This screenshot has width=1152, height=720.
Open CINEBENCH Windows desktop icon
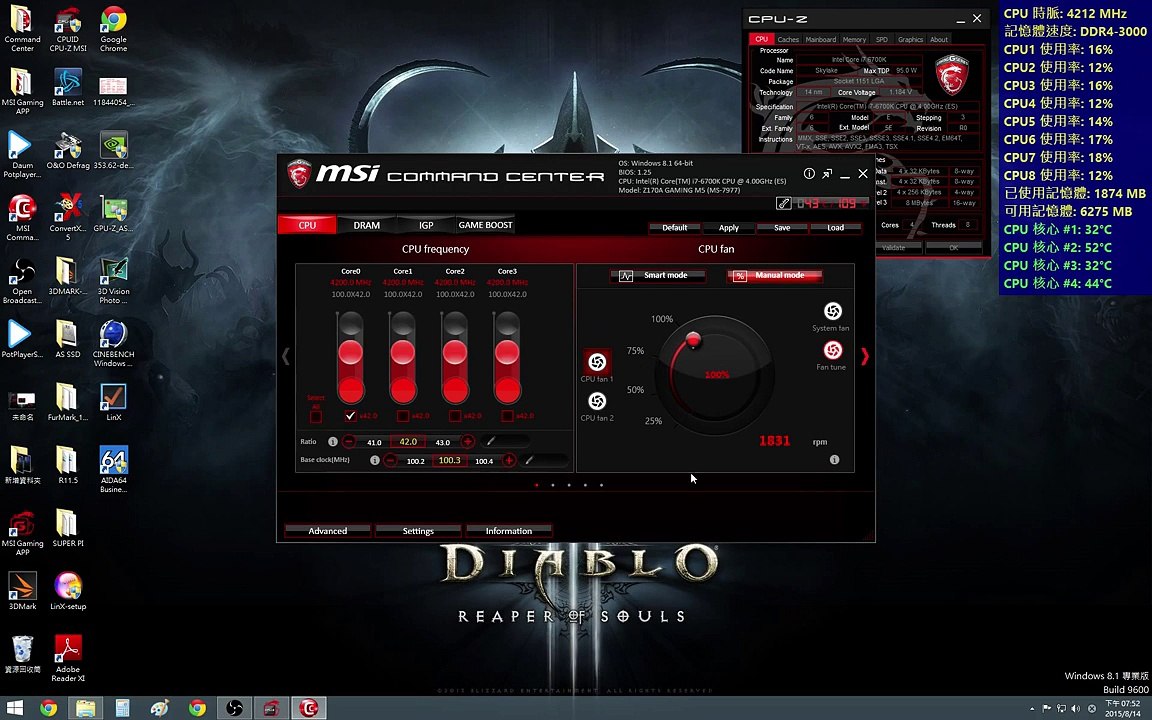pyautogui.click(x=113, y=344)
